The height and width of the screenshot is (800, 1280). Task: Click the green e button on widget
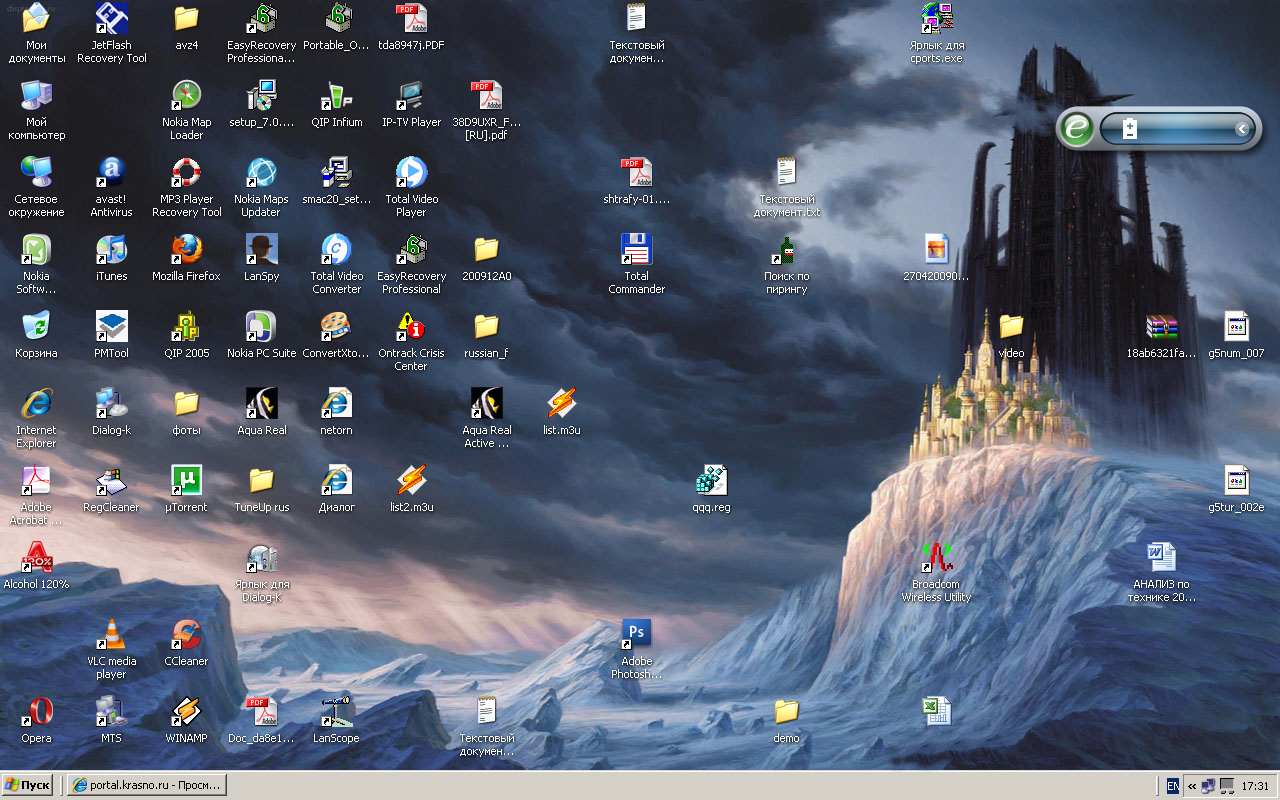pos(1077,129)
